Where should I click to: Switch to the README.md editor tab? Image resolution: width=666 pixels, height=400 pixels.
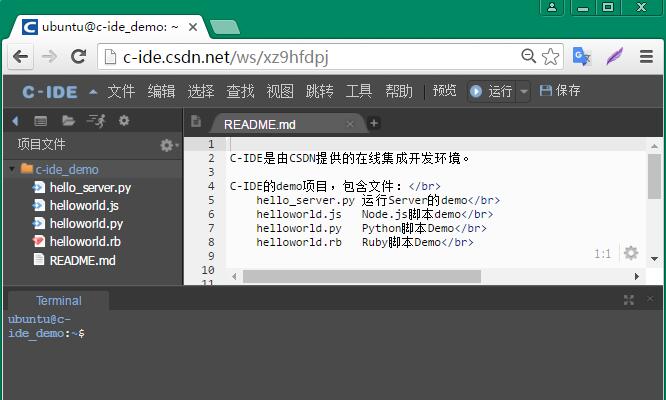[x=260, y=124]
